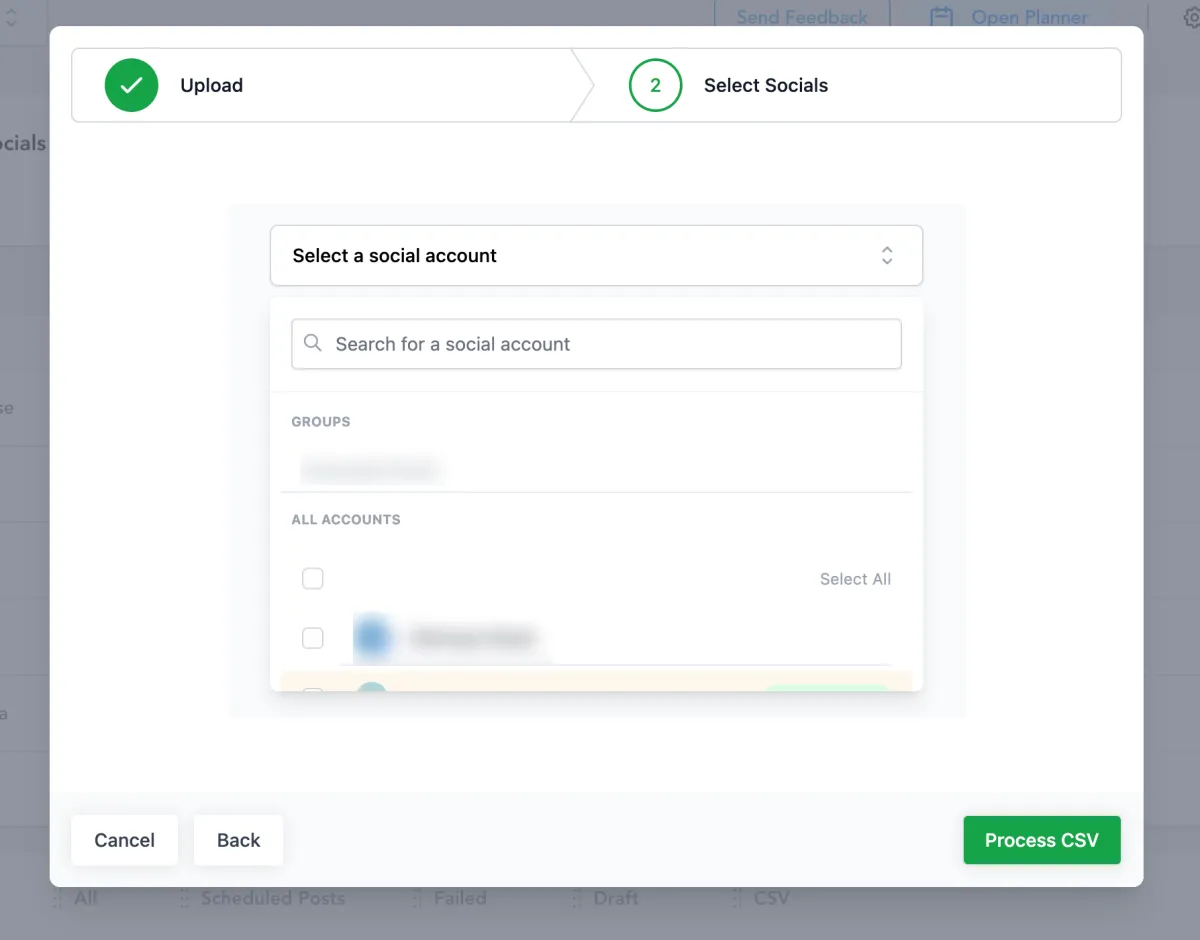Click the blurred blue account avatar
This screenshot has width=1200, height=940.
pyautogui.click(x=372, y=637)
